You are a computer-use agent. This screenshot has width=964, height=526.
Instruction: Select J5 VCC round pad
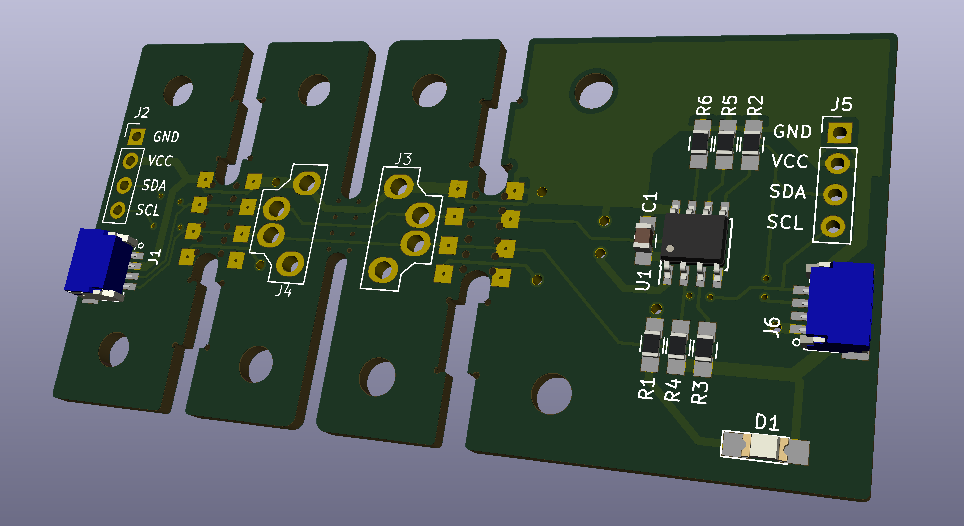pos(837,163)
